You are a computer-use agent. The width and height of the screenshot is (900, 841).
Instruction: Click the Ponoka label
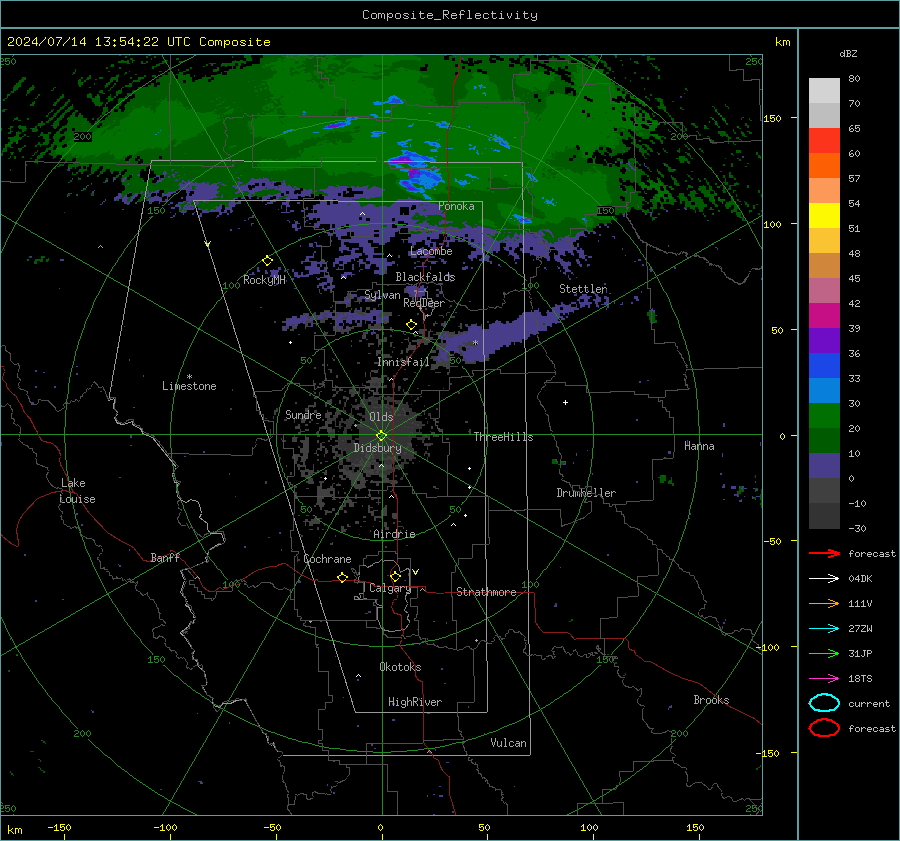point(456,206)
